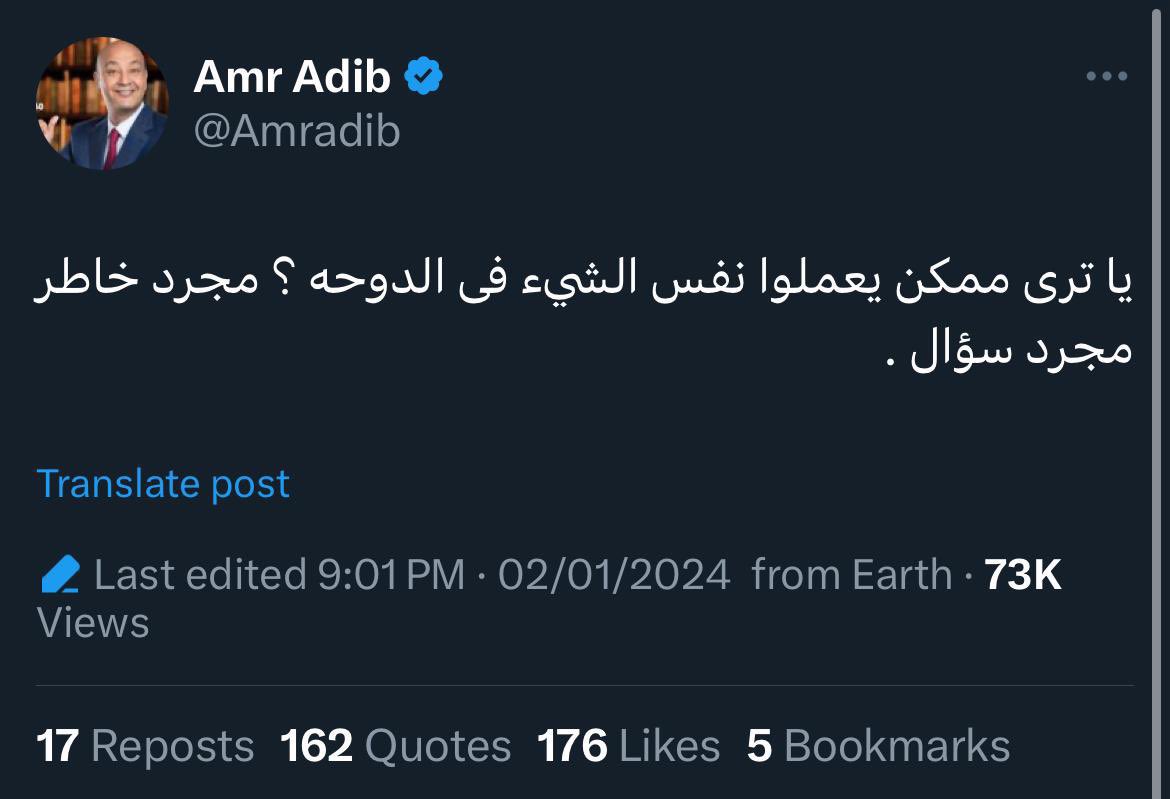The height and width of the screenshot is (799, 1170).
Task: View the Last edited history label
Action: tap(200, 575)
